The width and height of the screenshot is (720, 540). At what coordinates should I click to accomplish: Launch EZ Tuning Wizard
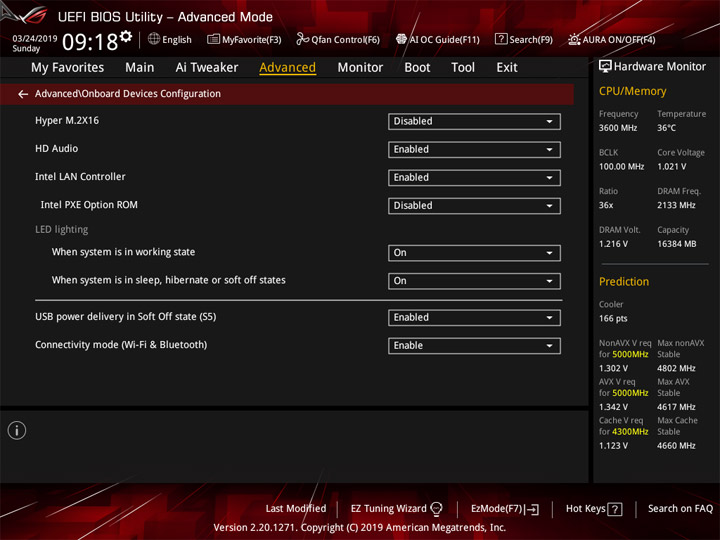point(388,508)
